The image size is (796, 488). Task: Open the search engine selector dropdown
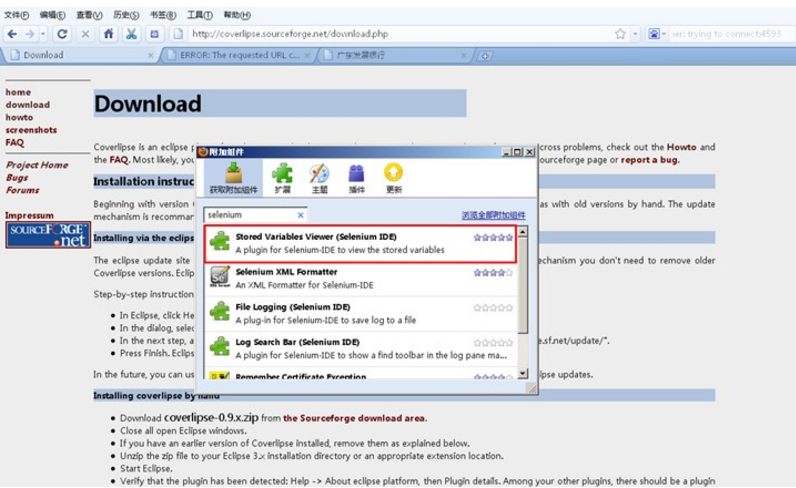click(x=657, y=34)
